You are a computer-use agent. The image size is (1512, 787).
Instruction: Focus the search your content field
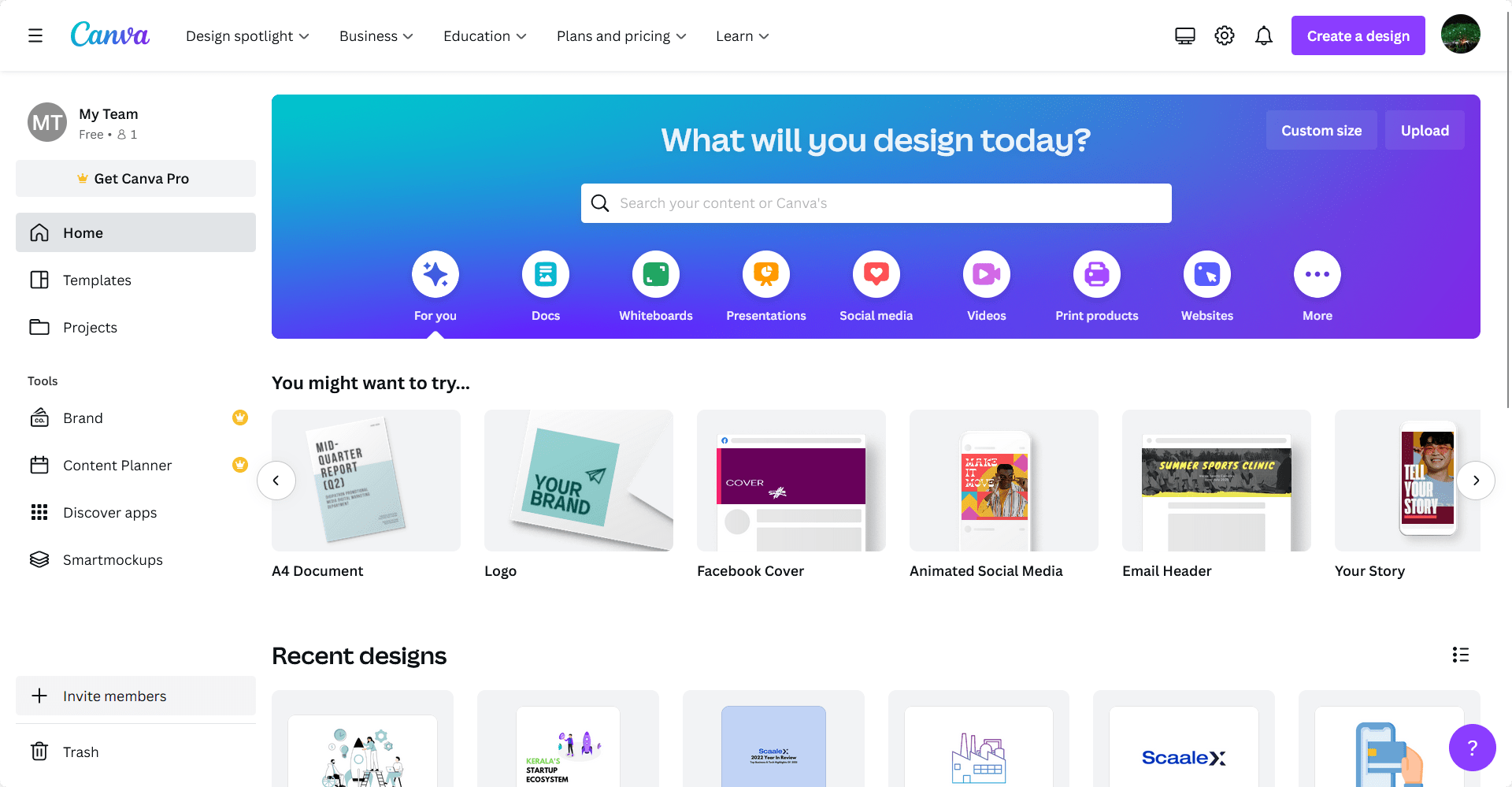pyautogui.click(x=876, y=203)
